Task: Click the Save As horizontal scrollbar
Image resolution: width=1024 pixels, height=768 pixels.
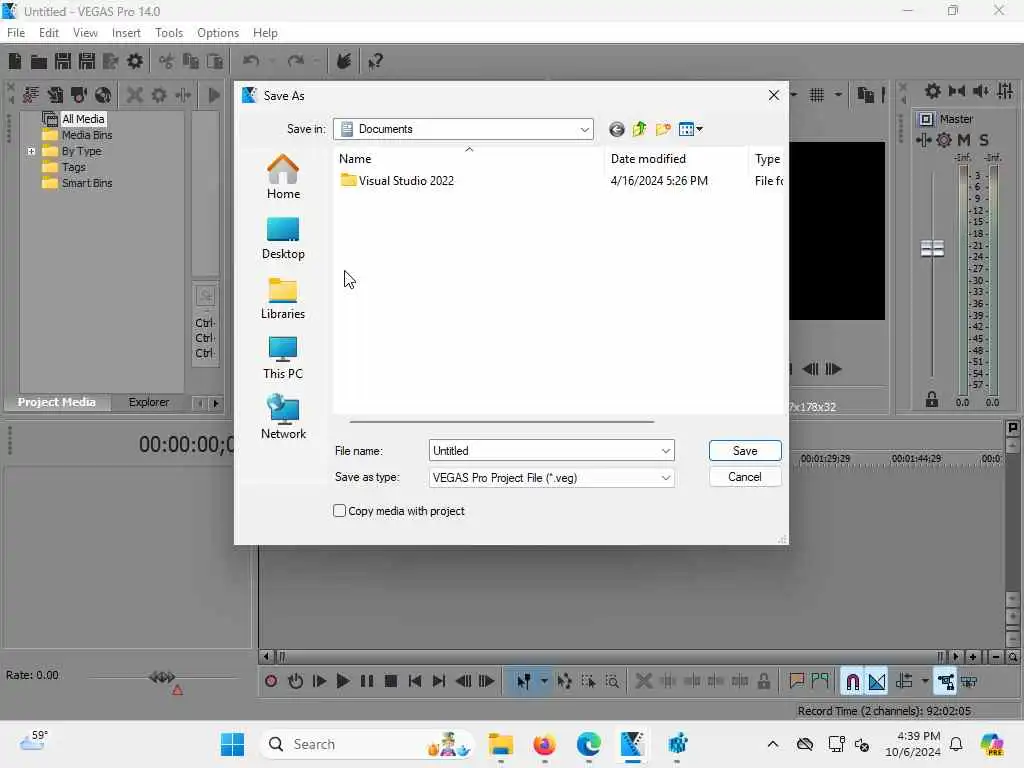Action: pos(502,422)
